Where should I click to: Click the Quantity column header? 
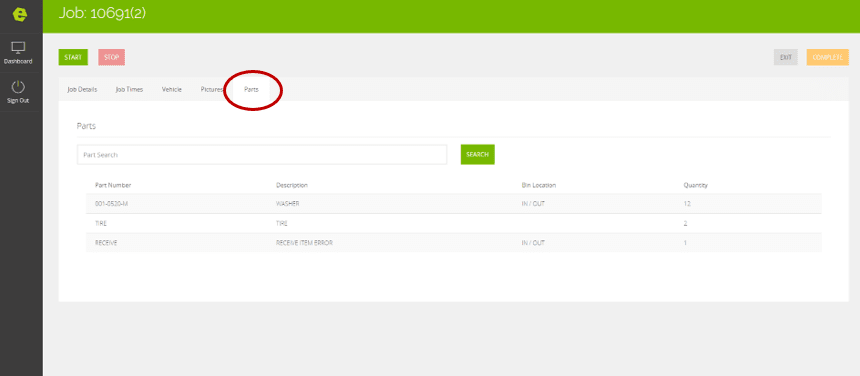(695, 185)
